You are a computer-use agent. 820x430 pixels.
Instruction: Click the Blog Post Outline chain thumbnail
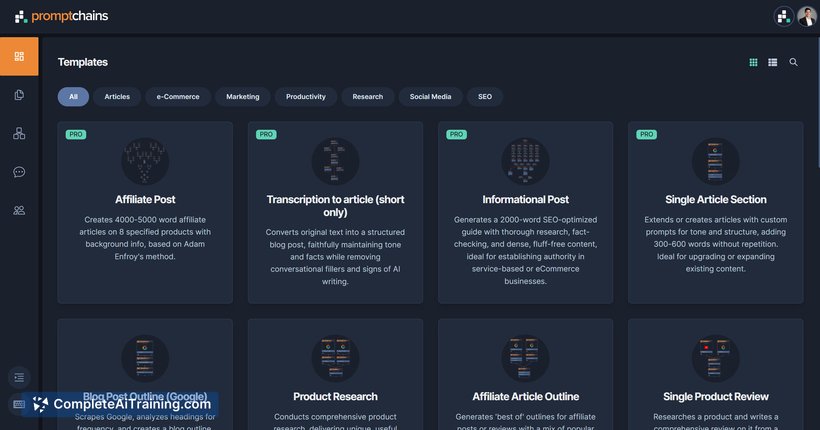[145, 358]
